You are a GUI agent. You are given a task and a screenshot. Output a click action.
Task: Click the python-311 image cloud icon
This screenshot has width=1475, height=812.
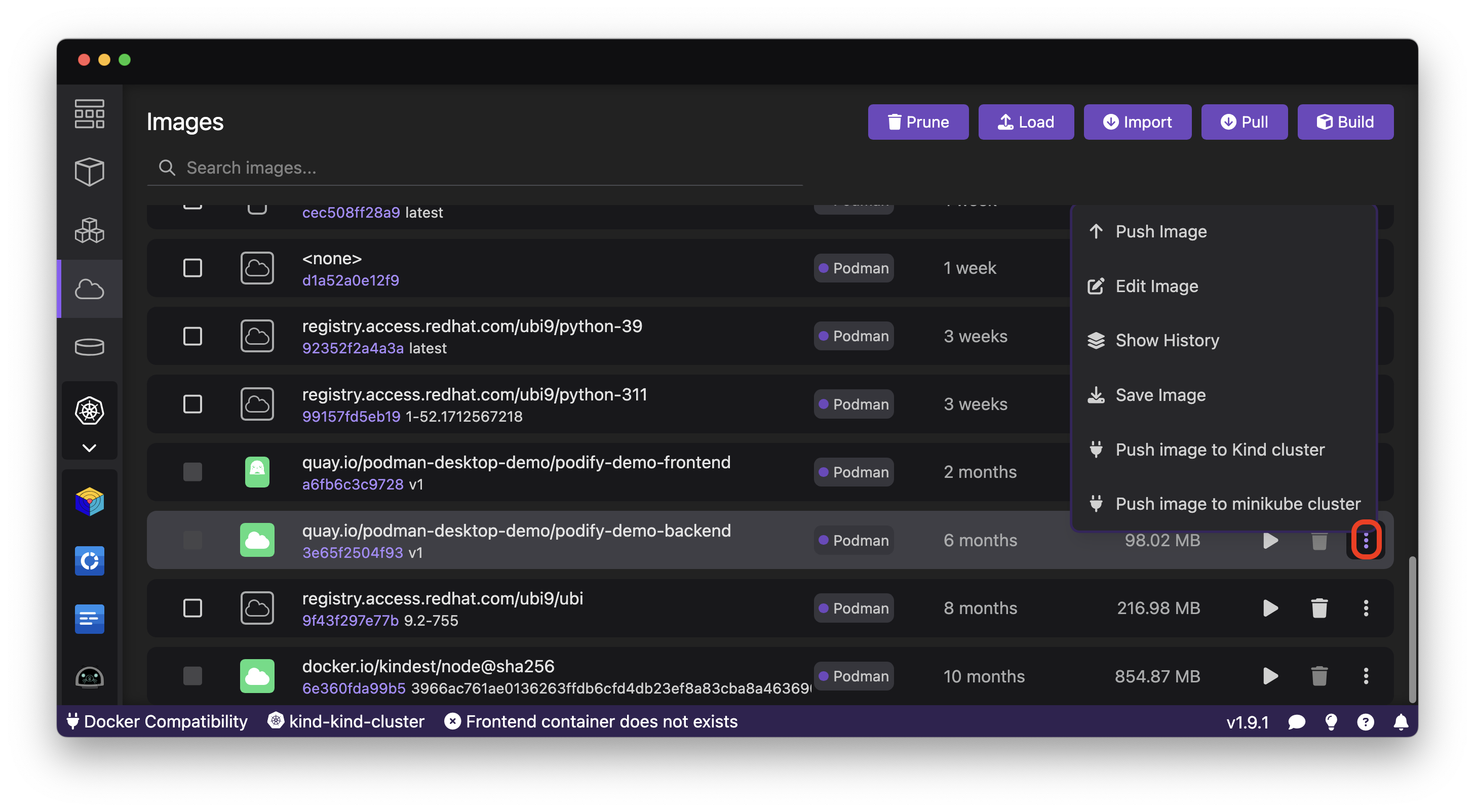coord(257,404)
